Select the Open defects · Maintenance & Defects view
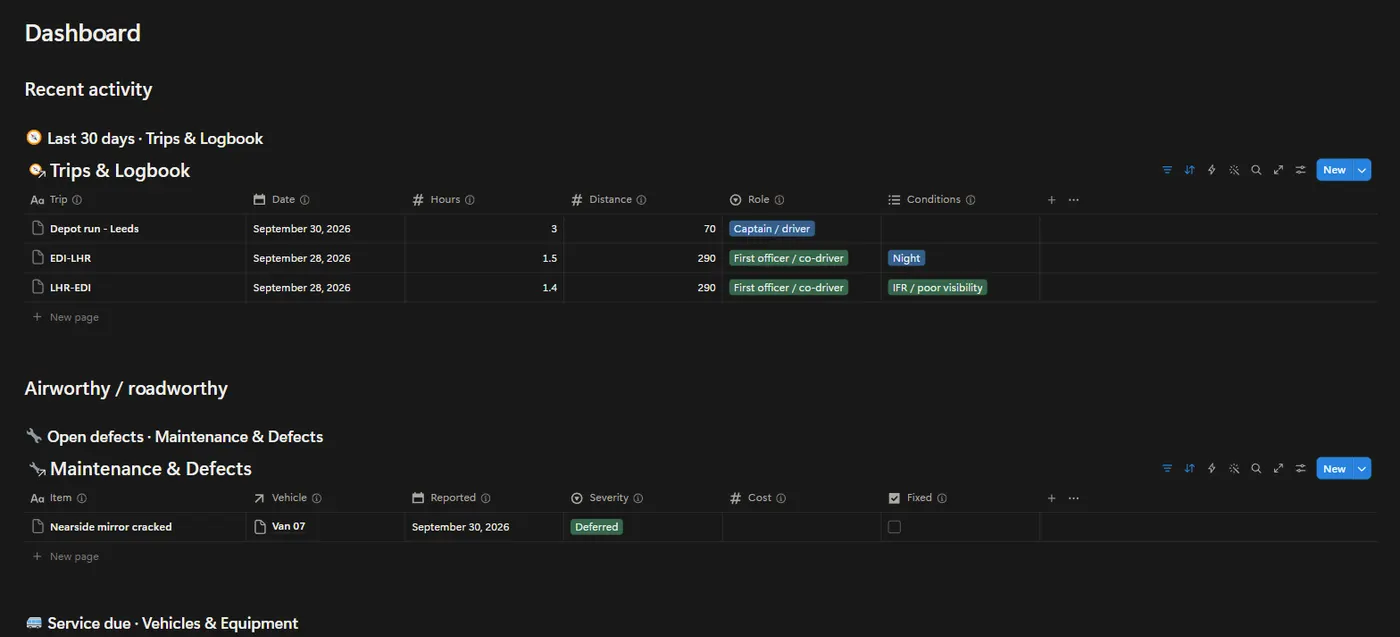Image resolution: width=1400 pixels, height=637 pixels. (x=174, y=437)
